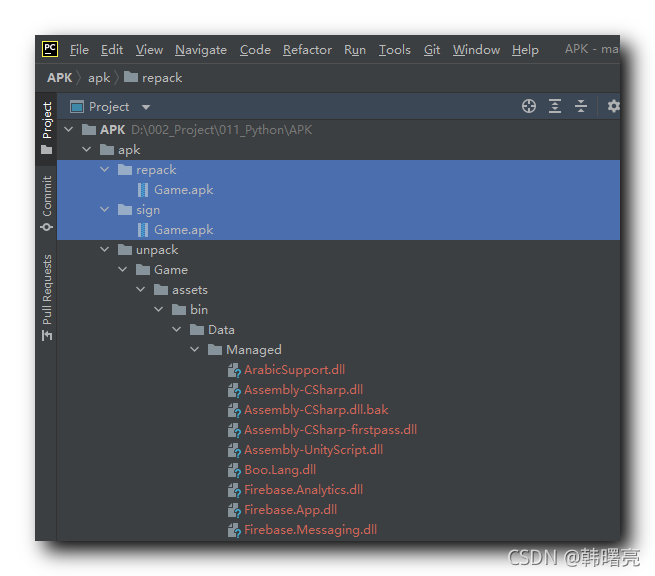This screenshot has height=576, width=655.
Task: Open the Commit tool window side tab
Action: click(x=47, y=203)
